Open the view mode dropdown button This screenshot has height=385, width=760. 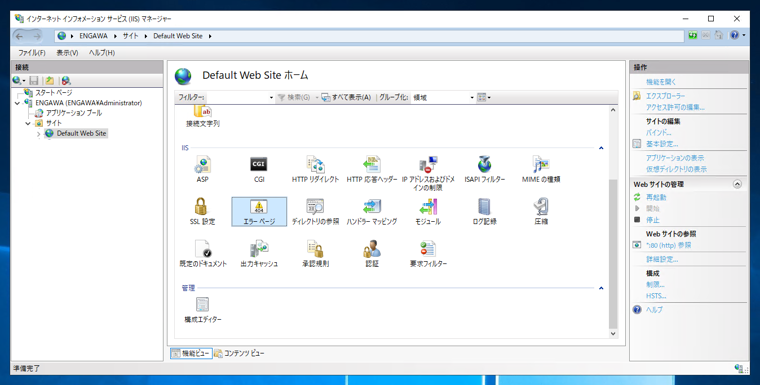point(484,97)
